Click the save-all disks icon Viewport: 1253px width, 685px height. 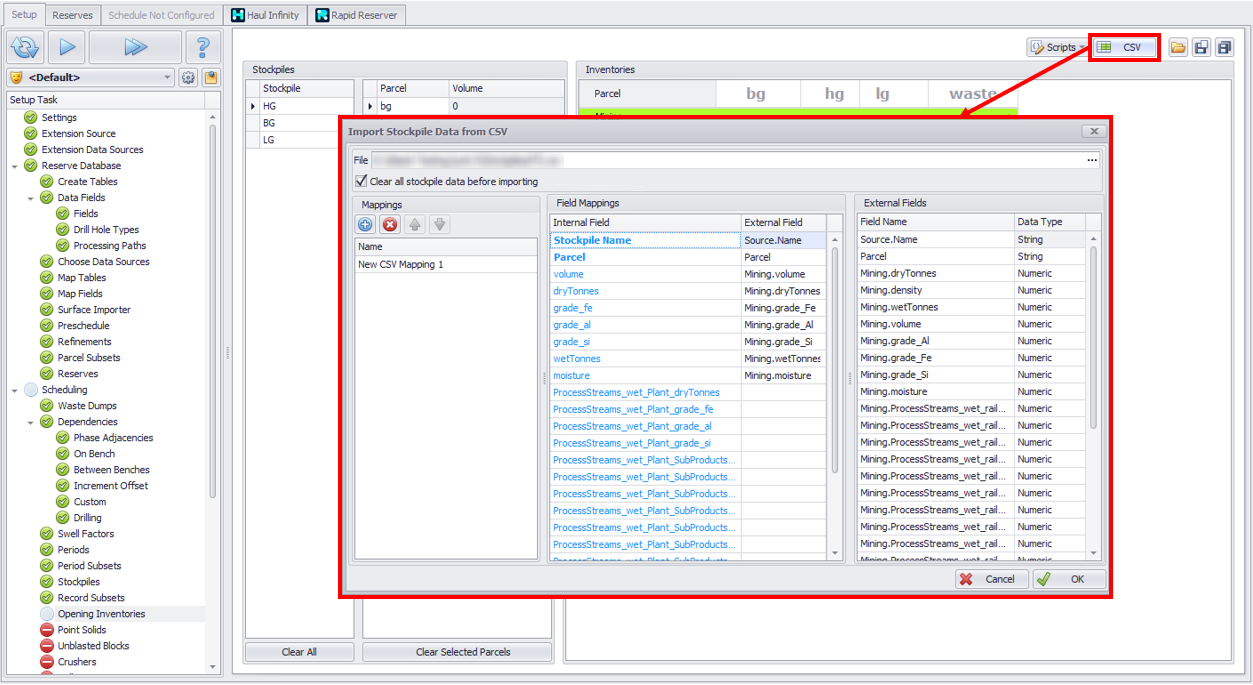1224,47
